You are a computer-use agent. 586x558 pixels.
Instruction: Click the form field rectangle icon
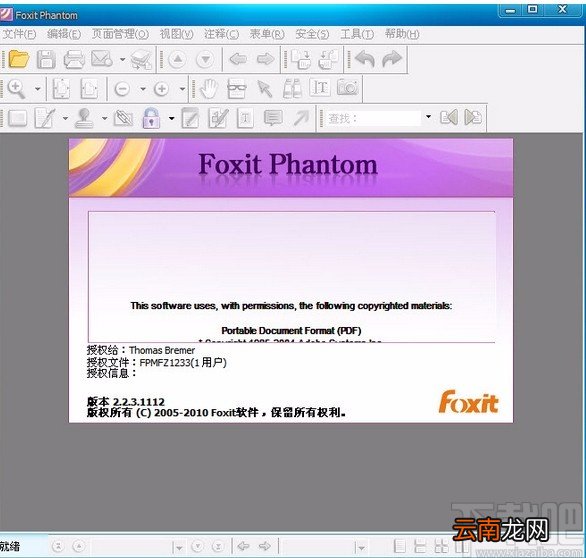pos(17,118)
